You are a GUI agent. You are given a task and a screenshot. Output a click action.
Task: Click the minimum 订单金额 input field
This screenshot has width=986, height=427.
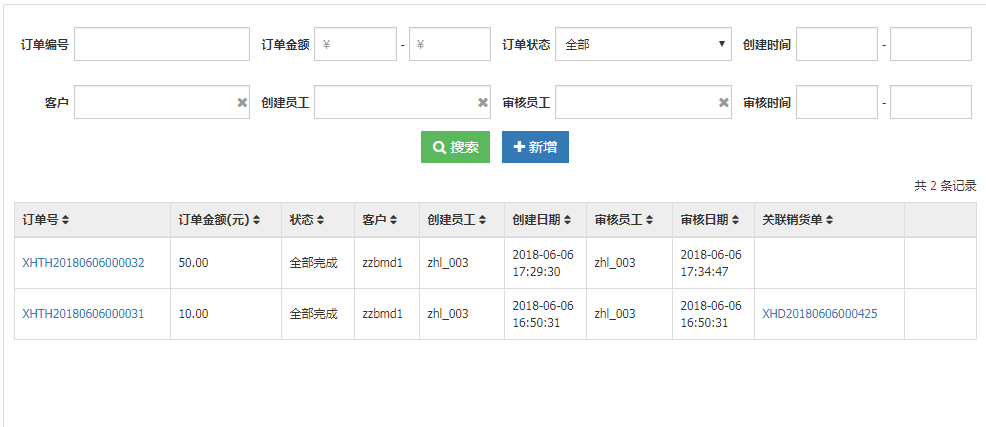[355, 44]
